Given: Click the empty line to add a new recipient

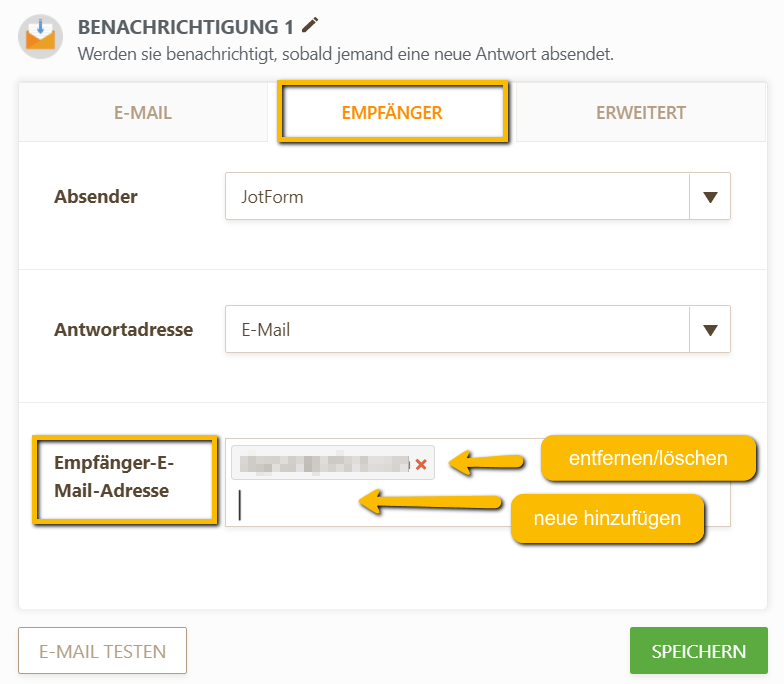Looking at the screenshot, I should tap(300, 505).
